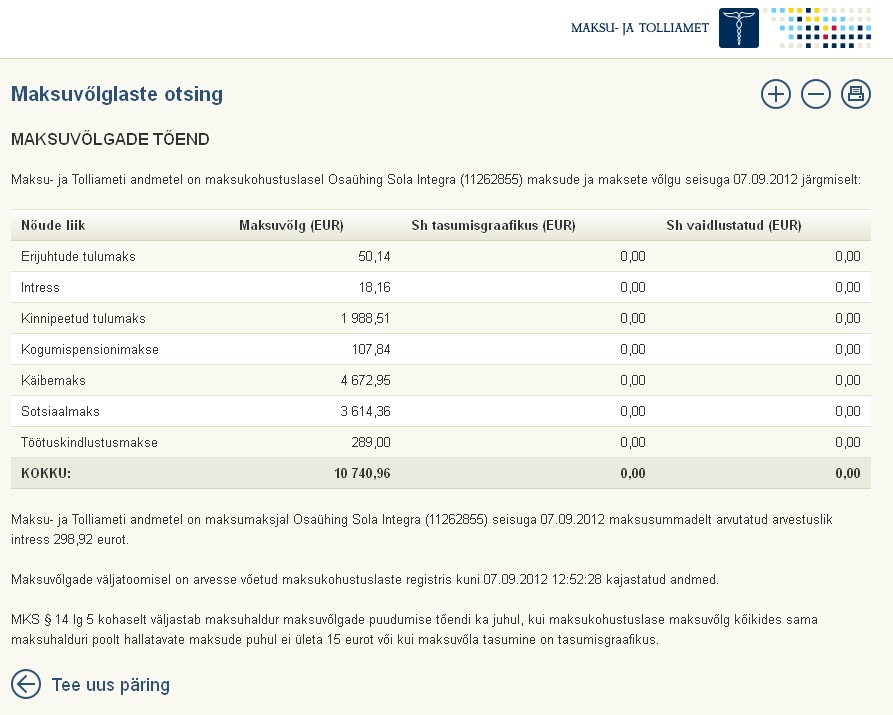
Task: Select the 'Kogumispensionimakse' row label
Action: 89,349
